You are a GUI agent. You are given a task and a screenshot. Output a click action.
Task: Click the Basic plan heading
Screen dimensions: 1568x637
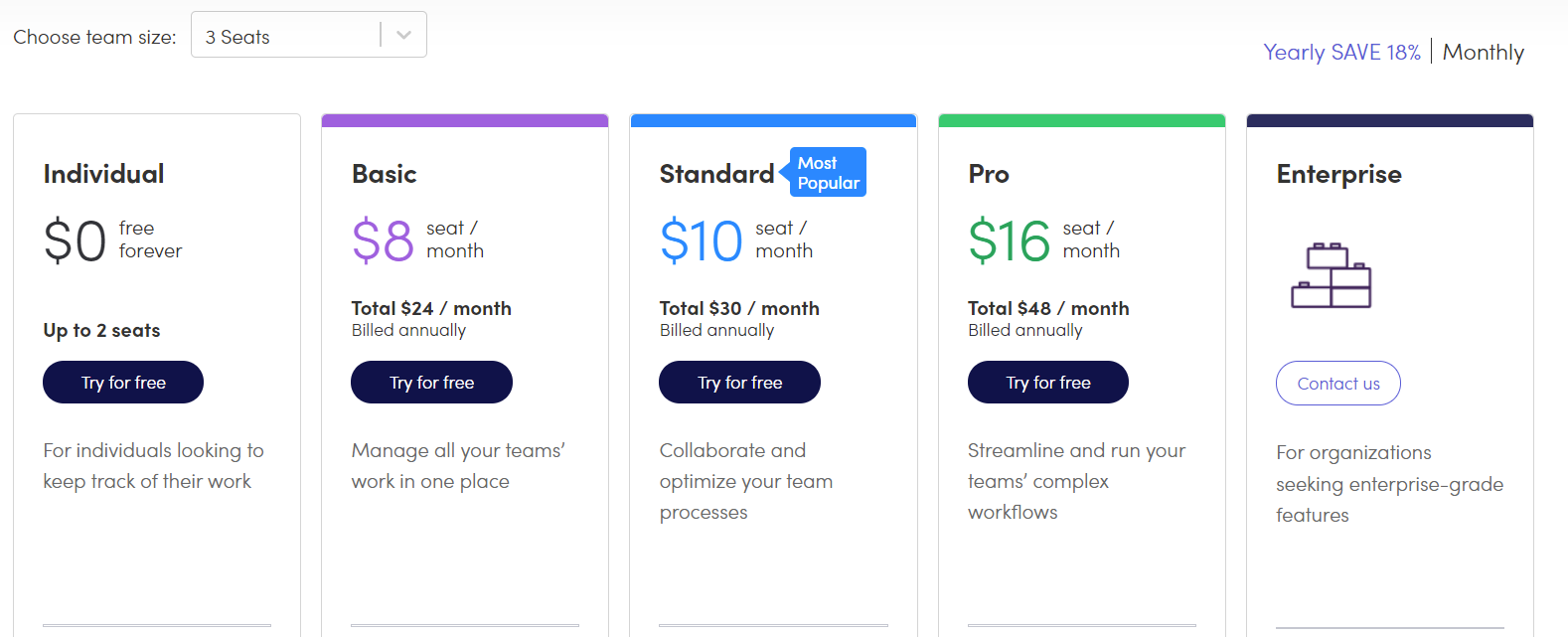pyautogui.click(x=384, y=174)
